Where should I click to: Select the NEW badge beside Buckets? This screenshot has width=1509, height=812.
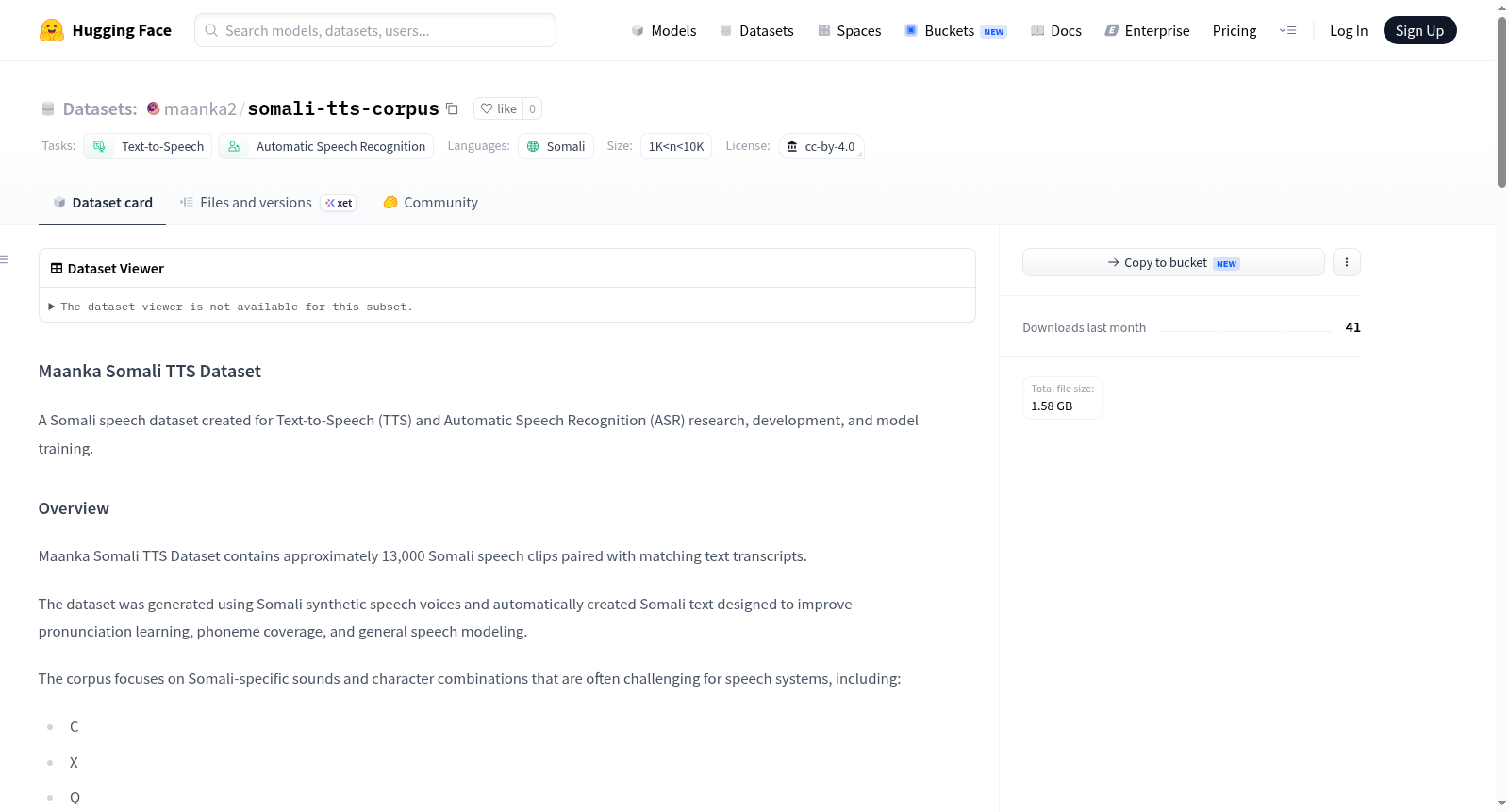[x=994, y=32]
